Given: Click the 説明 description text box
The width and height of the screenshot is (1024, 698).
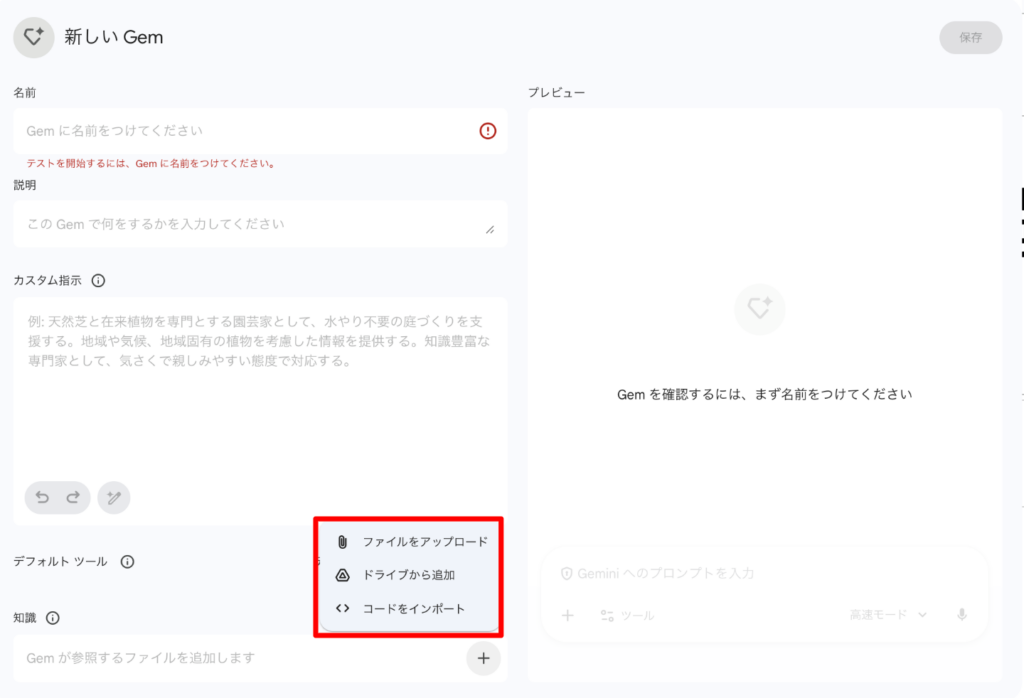Looking at the screenshot, I should pyautogui.click(x=250, y=224).
